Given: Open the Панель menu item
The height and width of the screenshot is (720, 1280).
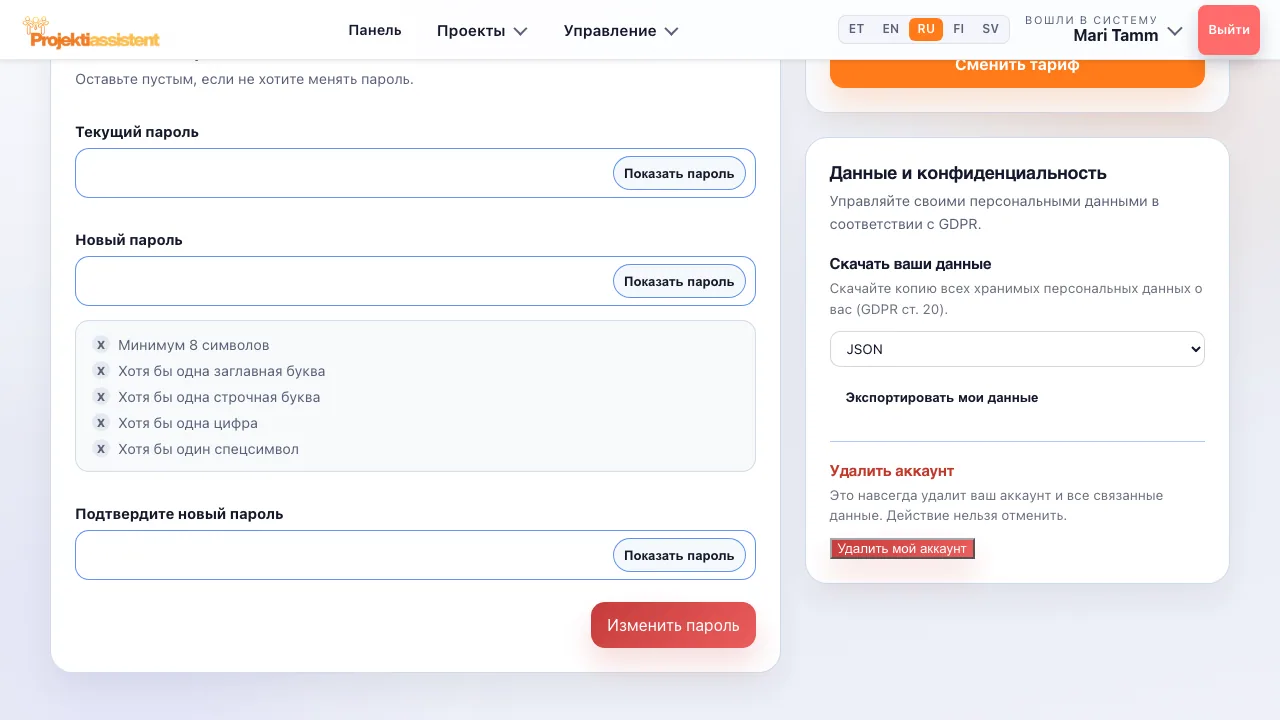Looking at the screenshot, I should pyautogui.click(x=375, y=30).
